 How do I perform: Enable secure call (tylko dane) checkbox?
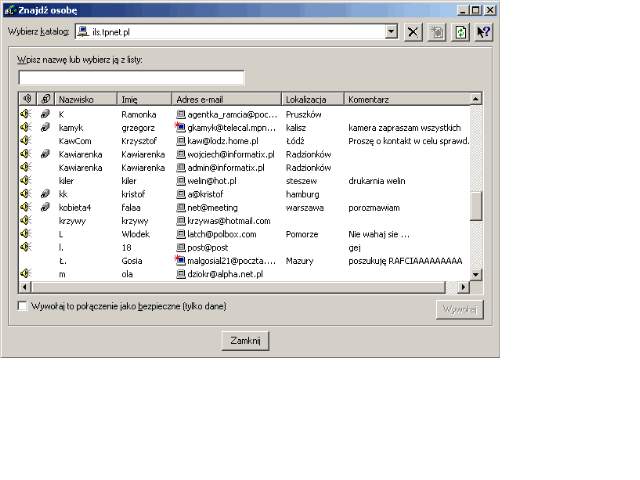pos(22,306)
